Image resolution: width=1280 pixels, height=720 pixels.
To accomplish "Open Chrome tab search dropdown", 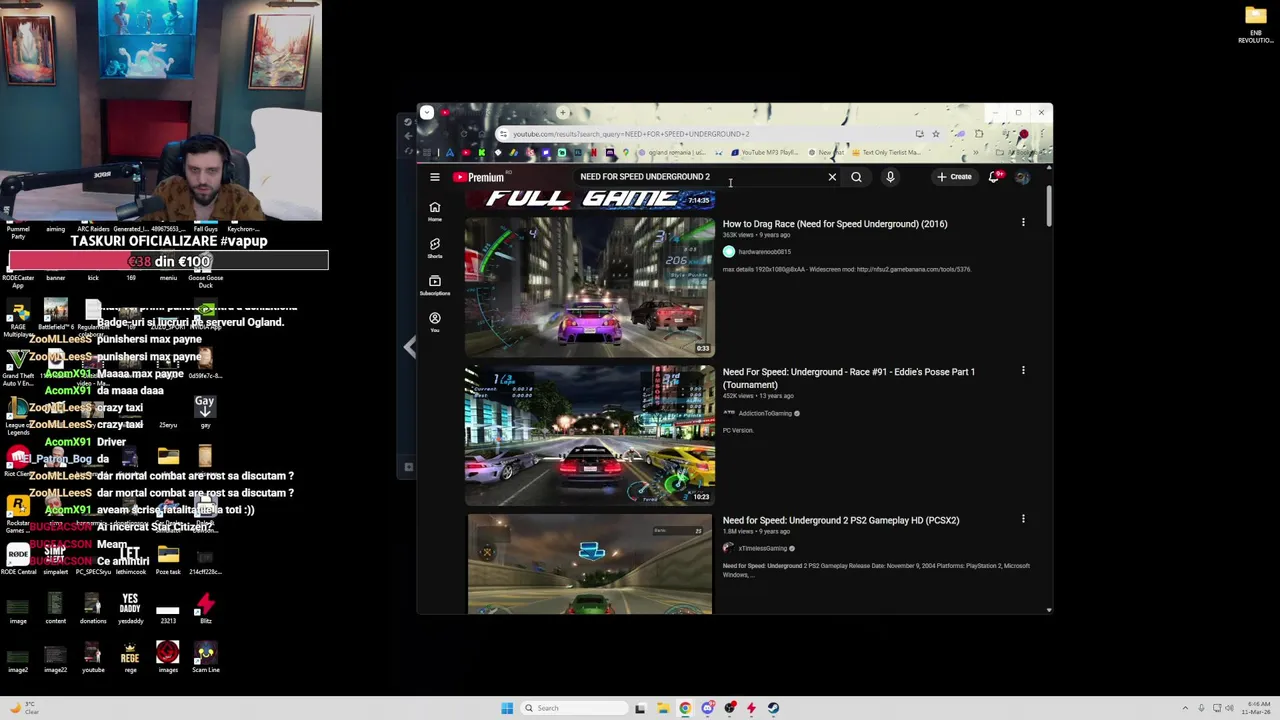I will click(427, 112).
